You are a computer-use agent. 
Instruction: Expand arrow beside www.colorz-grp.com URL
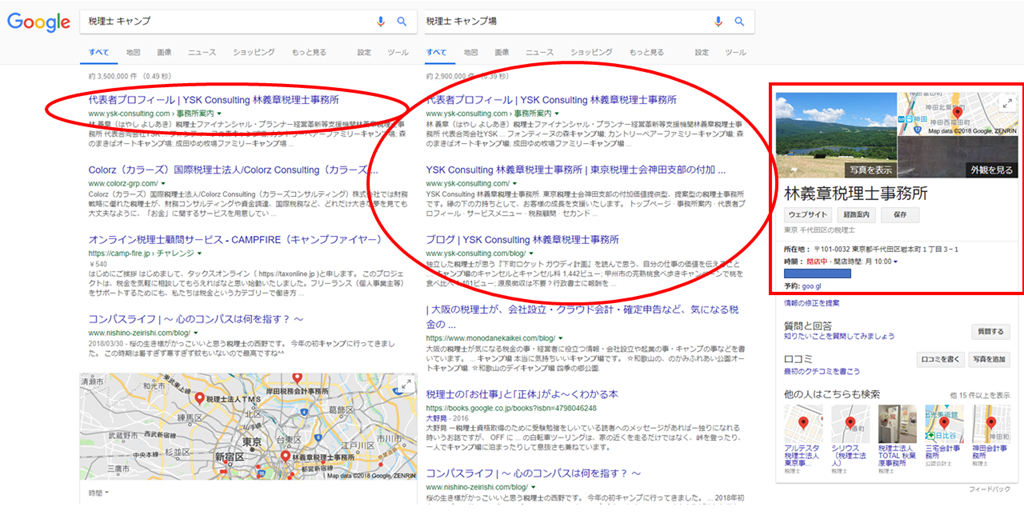pyautogui.click(x=163, y=183)
